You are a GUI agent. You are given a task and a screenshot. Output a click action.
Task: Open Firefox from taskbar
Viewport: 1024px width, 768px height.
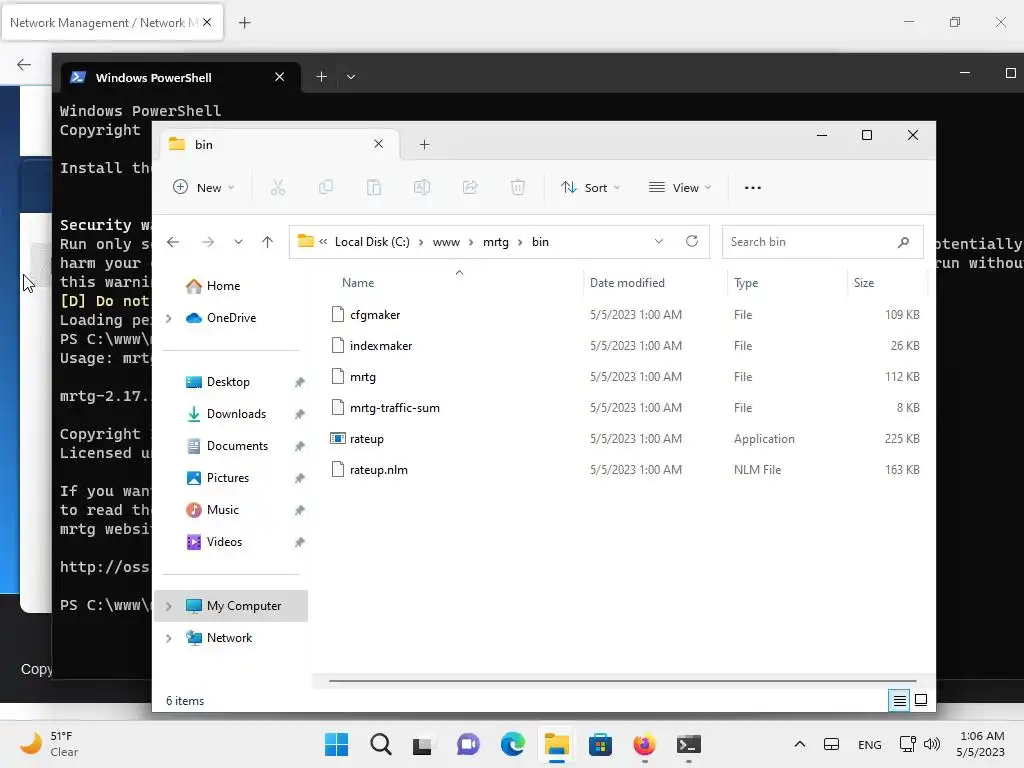pyautogui.click(x=645, y=744)
